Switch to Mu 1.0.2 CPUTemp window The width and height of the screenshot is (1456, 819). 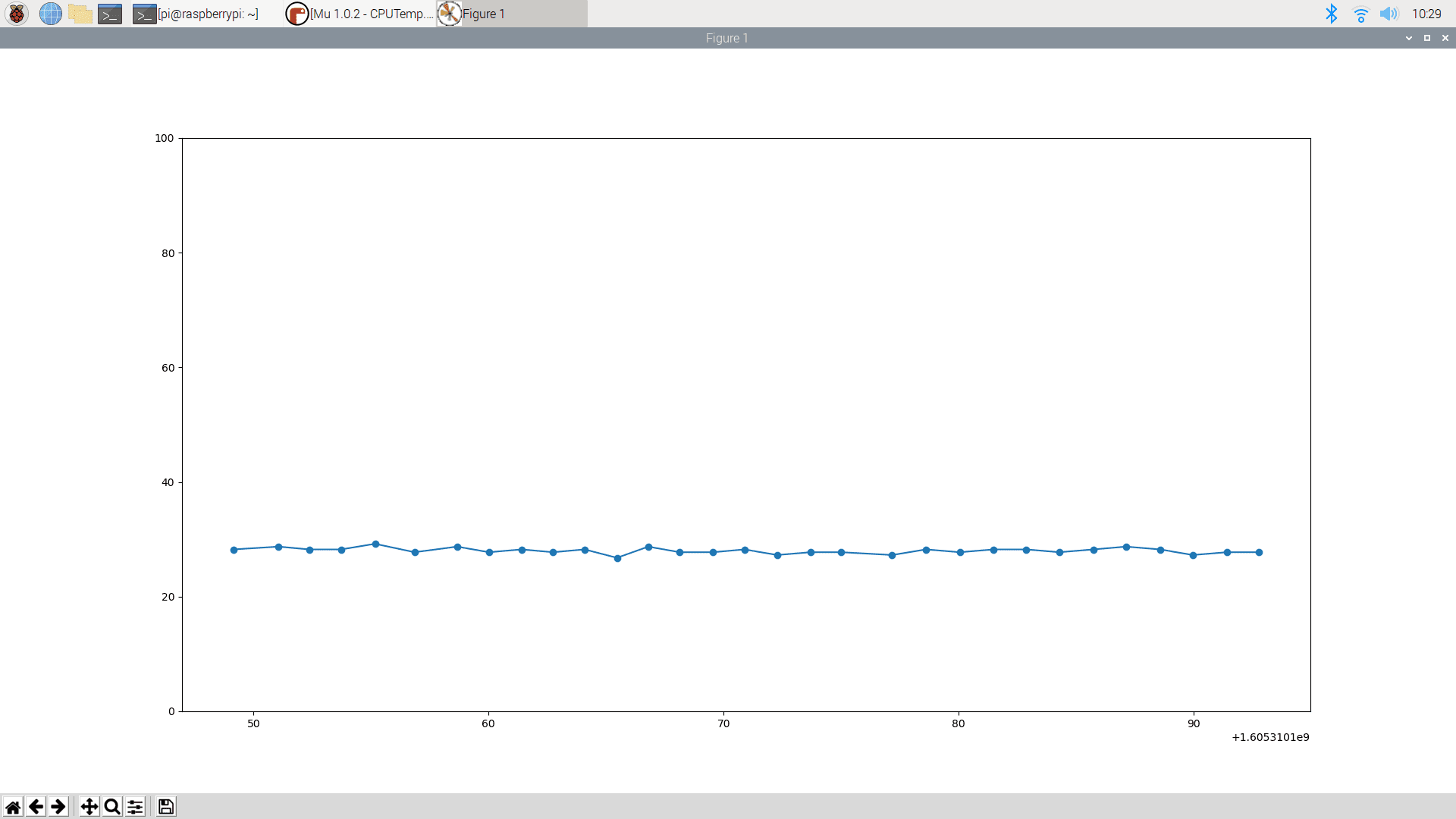[x=360, y=14]
